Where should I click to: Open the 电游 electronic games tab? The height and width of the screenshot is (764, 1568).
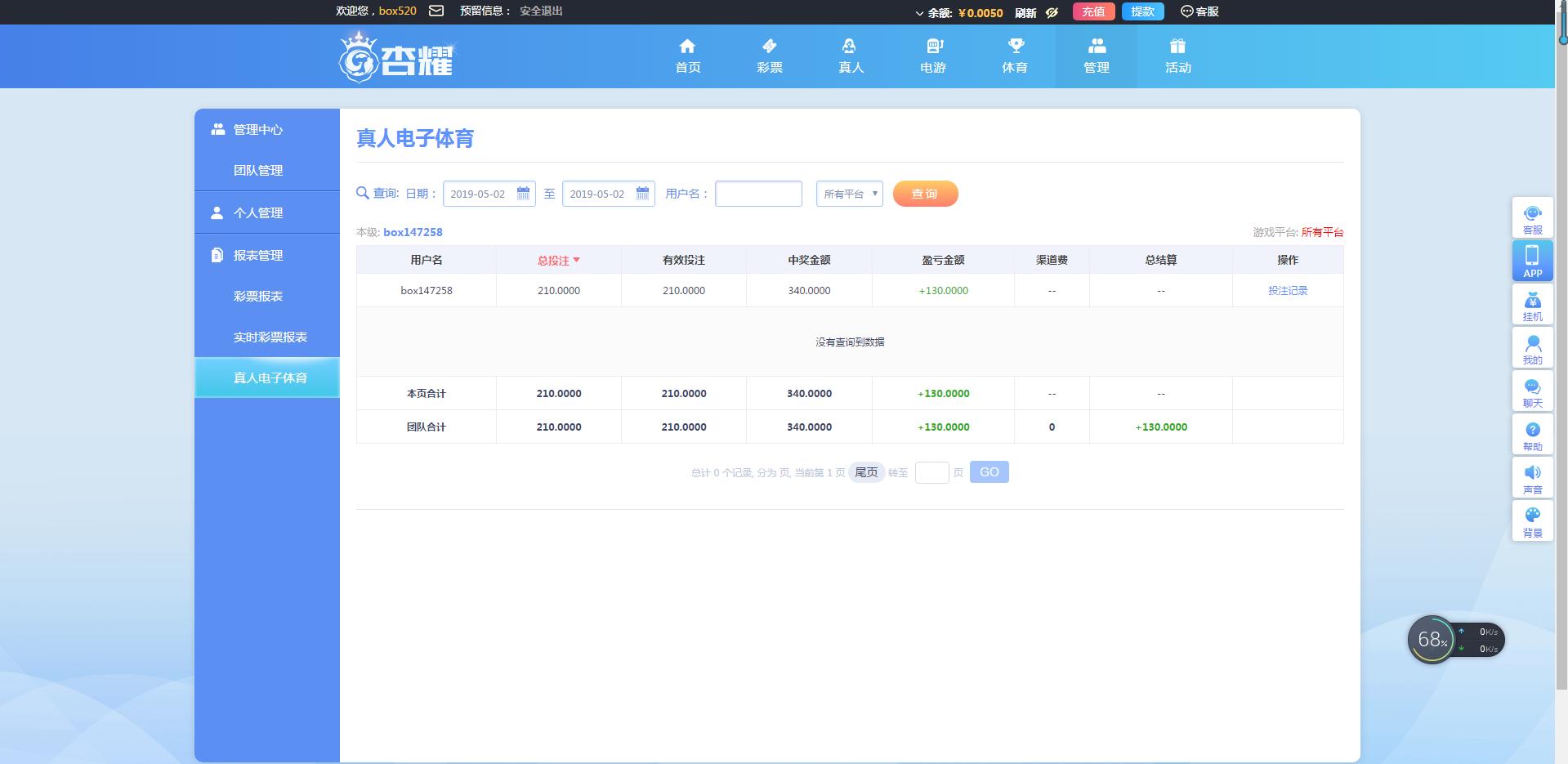[x=933, y=56]
